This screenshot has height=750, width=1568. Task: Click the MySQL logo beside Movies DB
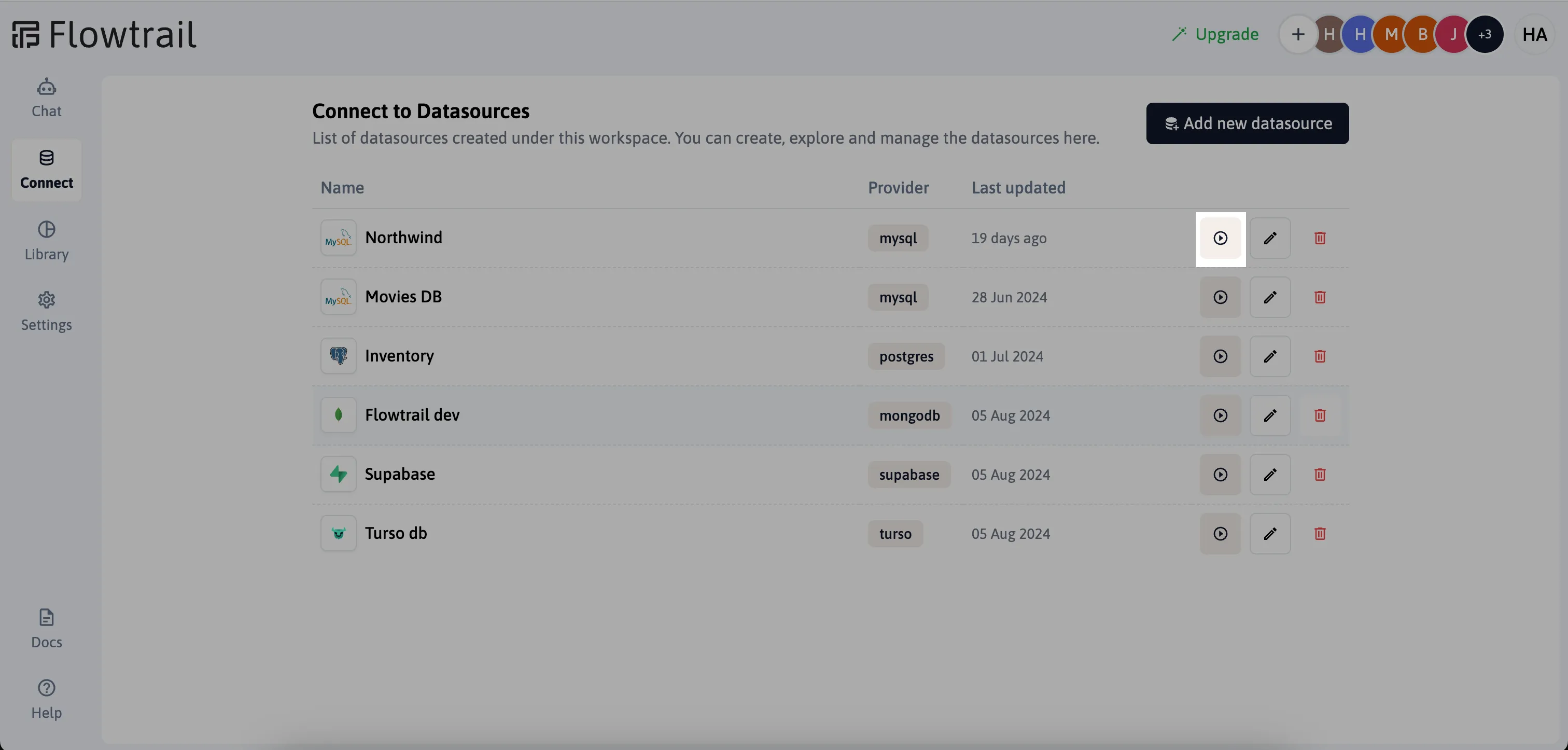click(x=339, y=297)
